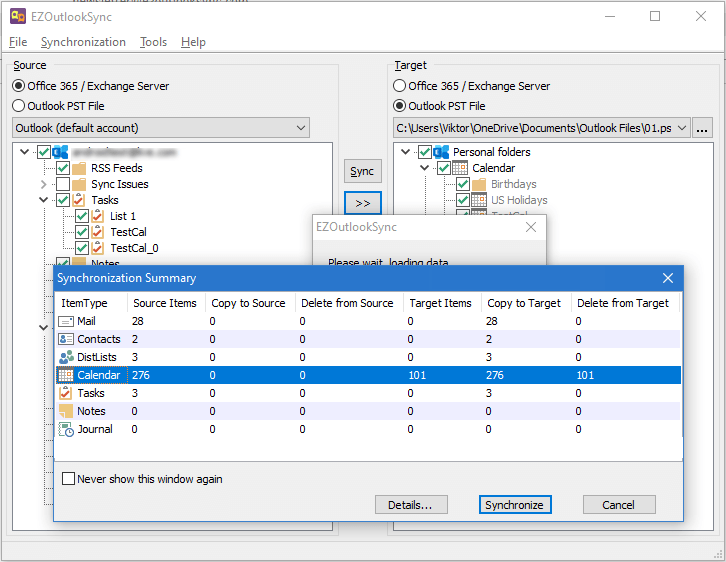Screen dimensions: 726x562
Task: Click the Delete from Target column header
Action: click(x=625, y=303)
